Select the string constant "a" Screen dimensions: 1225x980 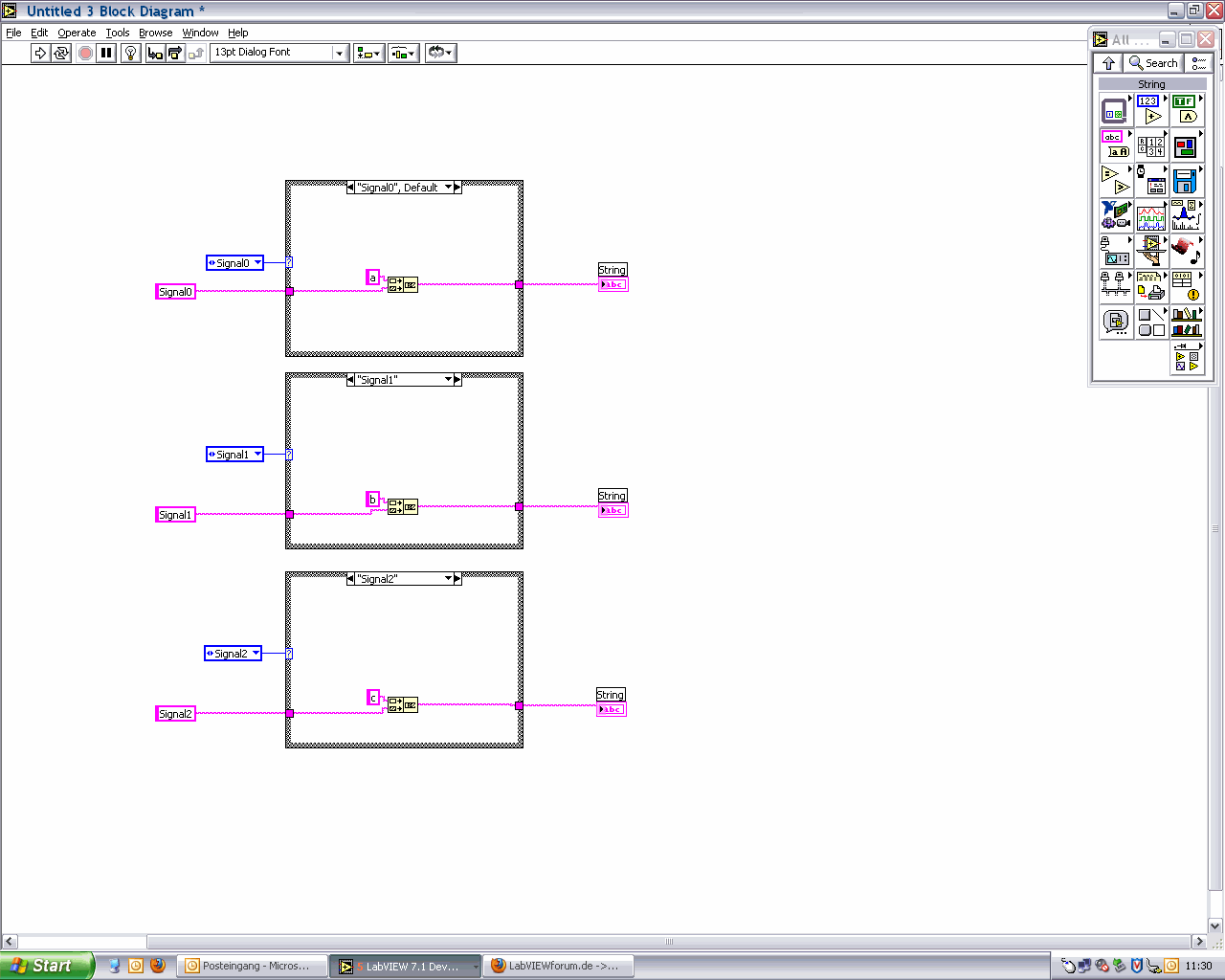[x=373, y=278]
